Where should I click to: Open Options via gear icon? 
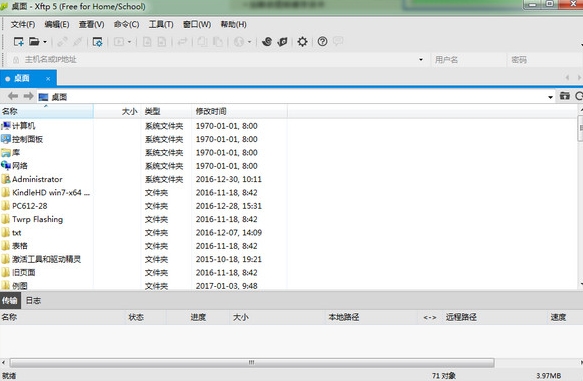(302, 42)
